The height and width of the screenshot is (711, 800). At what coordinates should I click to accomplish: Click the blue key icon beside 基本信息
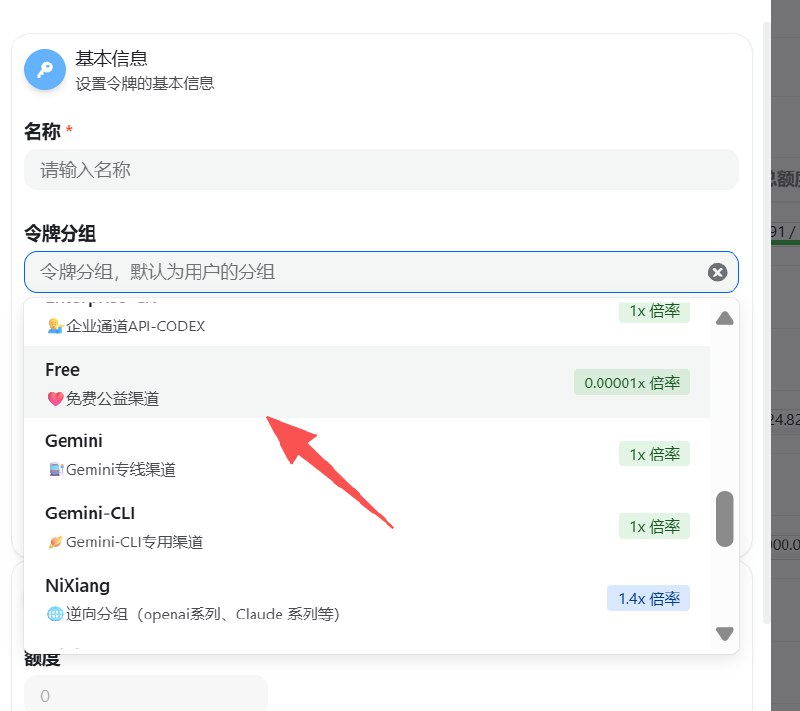click(45, 70)
